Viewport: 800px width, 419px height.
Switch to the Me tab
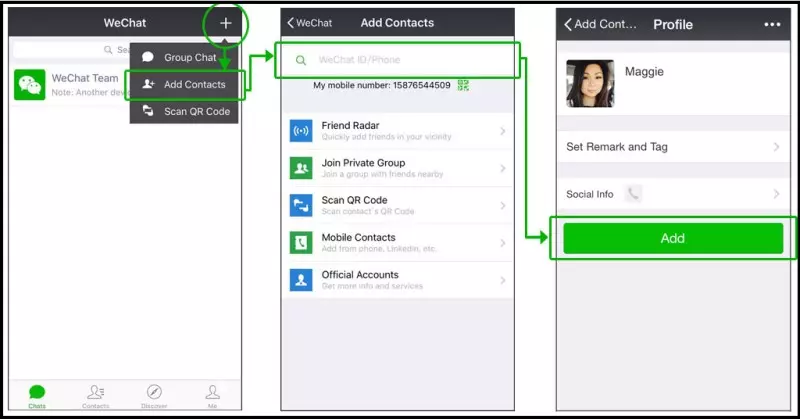coord(212,397)
